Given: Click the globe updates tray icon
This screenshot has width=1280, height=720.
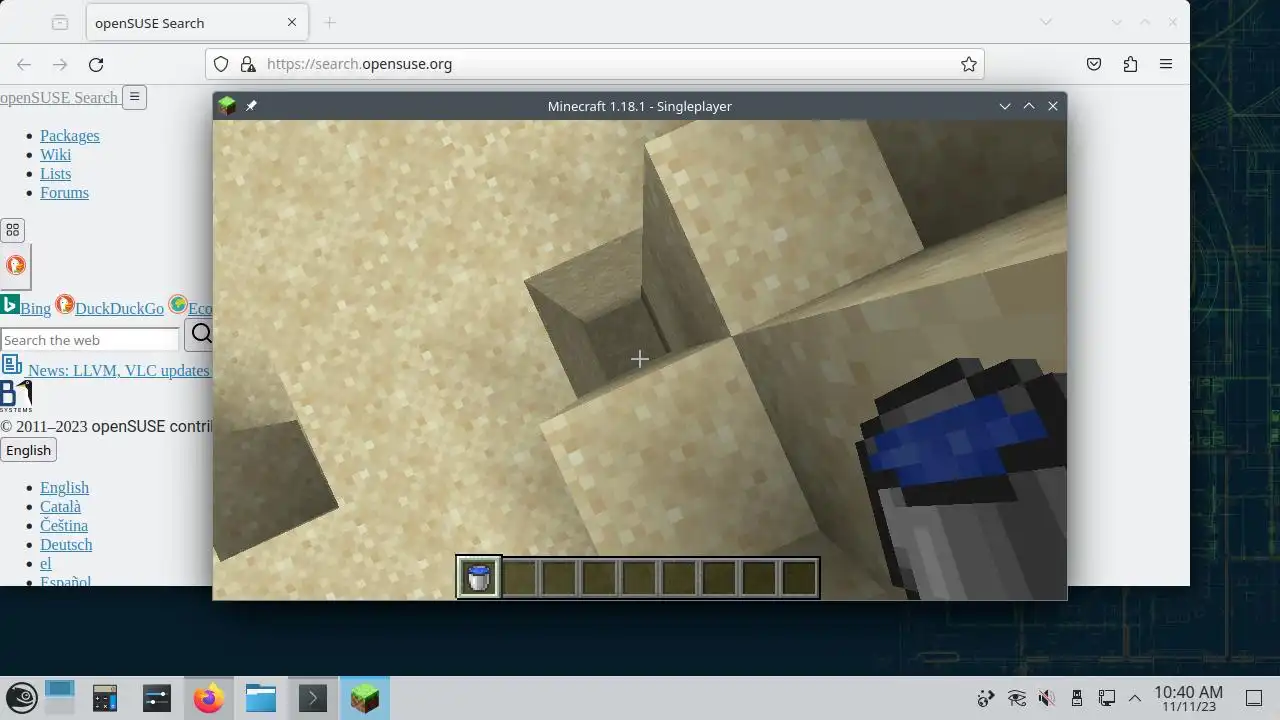Looking at the screenshot, I should tap(987, 698).
